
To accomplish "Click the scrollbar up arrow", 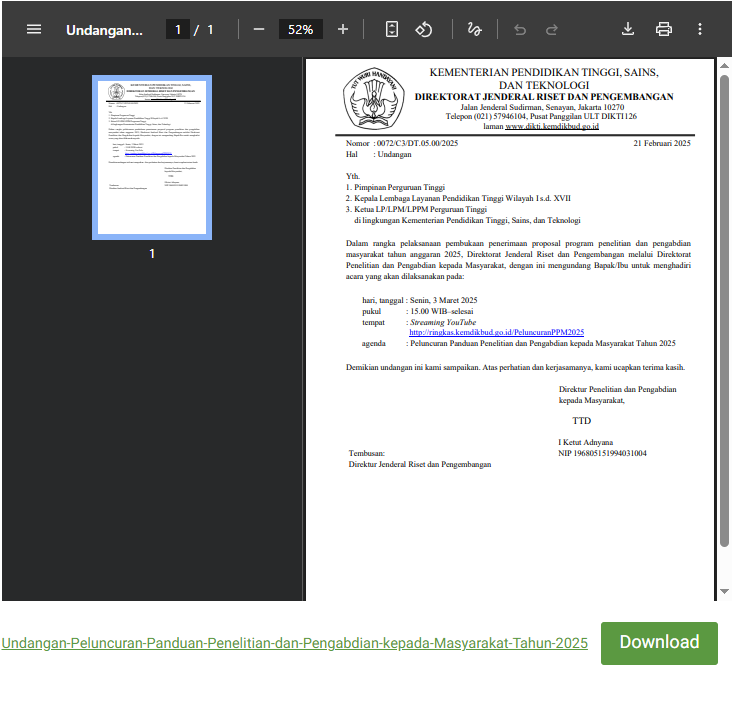I will click(x=725, y=67).
